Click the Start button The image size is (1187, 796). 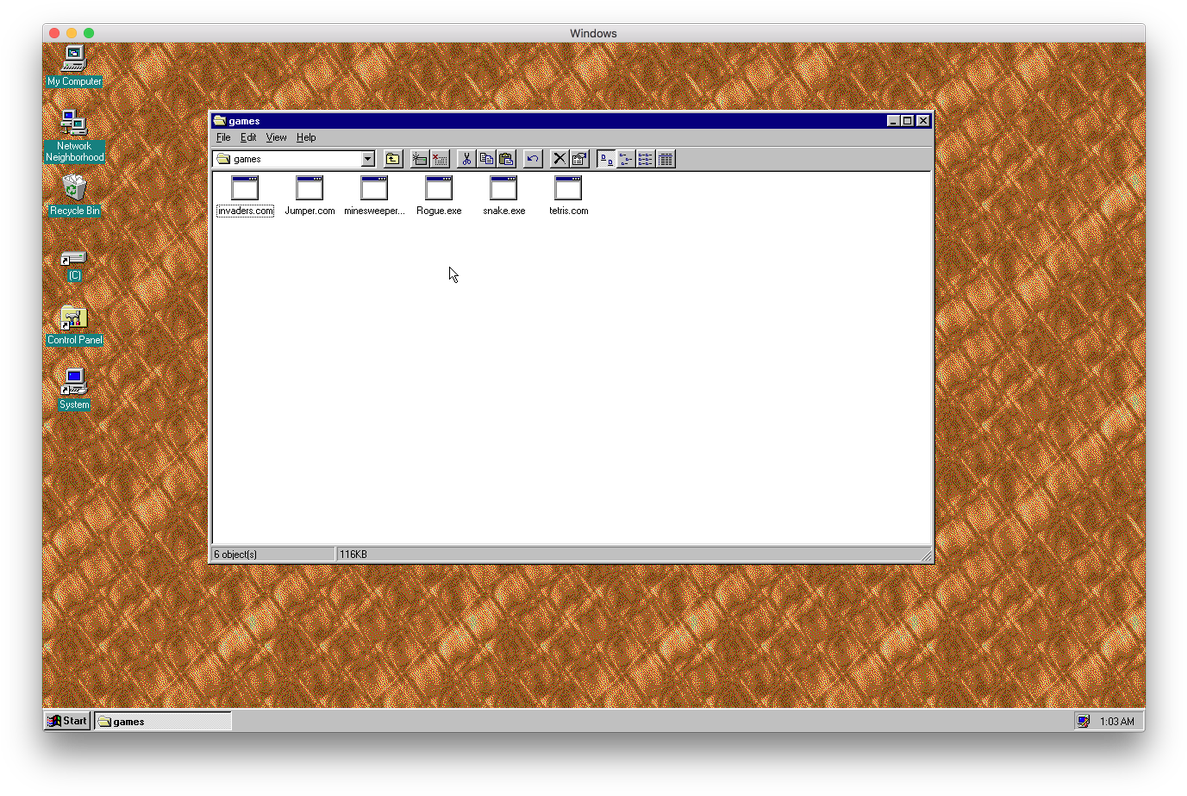point(68,721)
